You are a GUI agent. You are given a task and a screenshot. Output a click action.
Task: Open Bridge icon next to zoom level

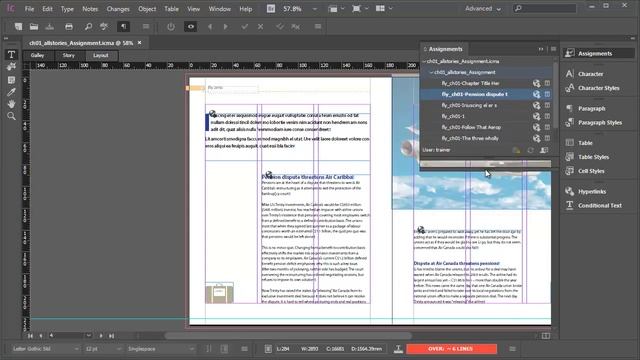[x=271, y=9]
